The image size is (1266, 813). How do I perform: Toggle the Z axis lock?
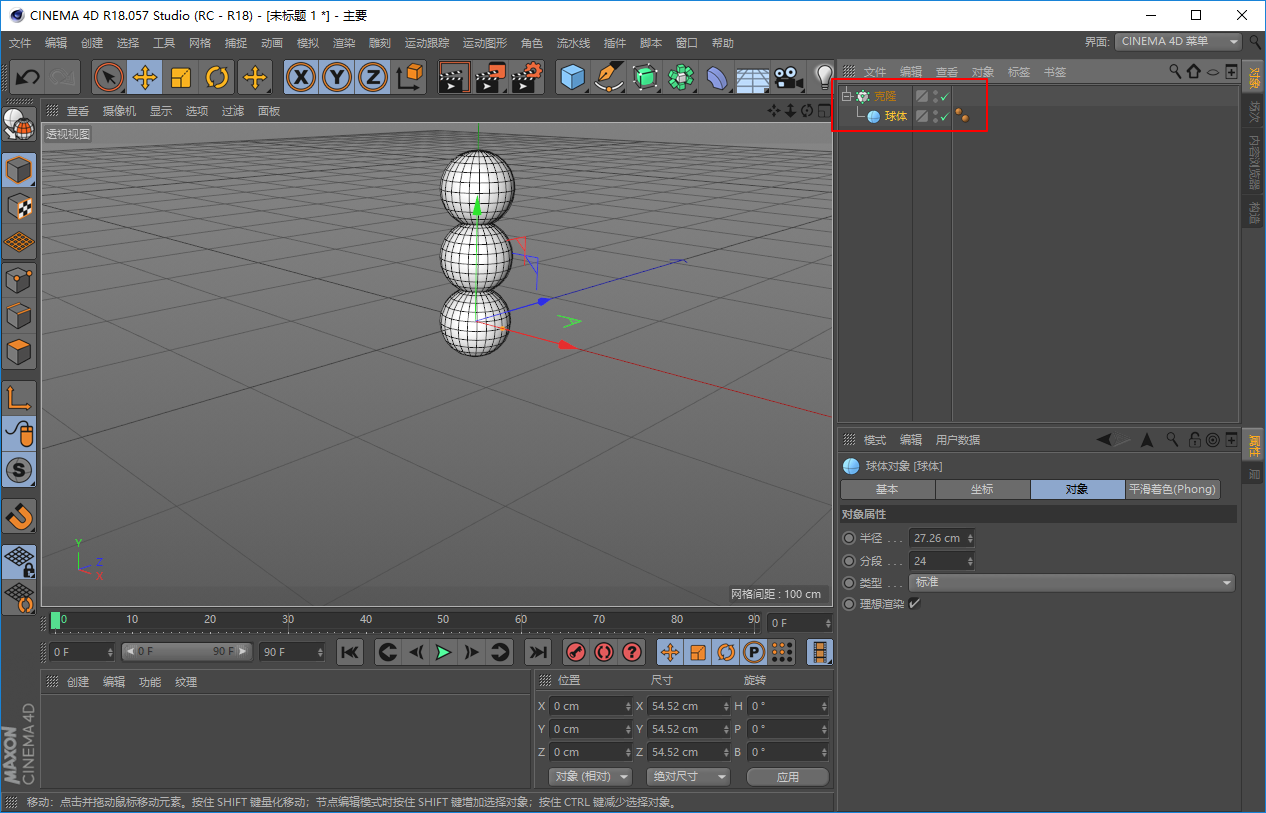pos(373,77)
